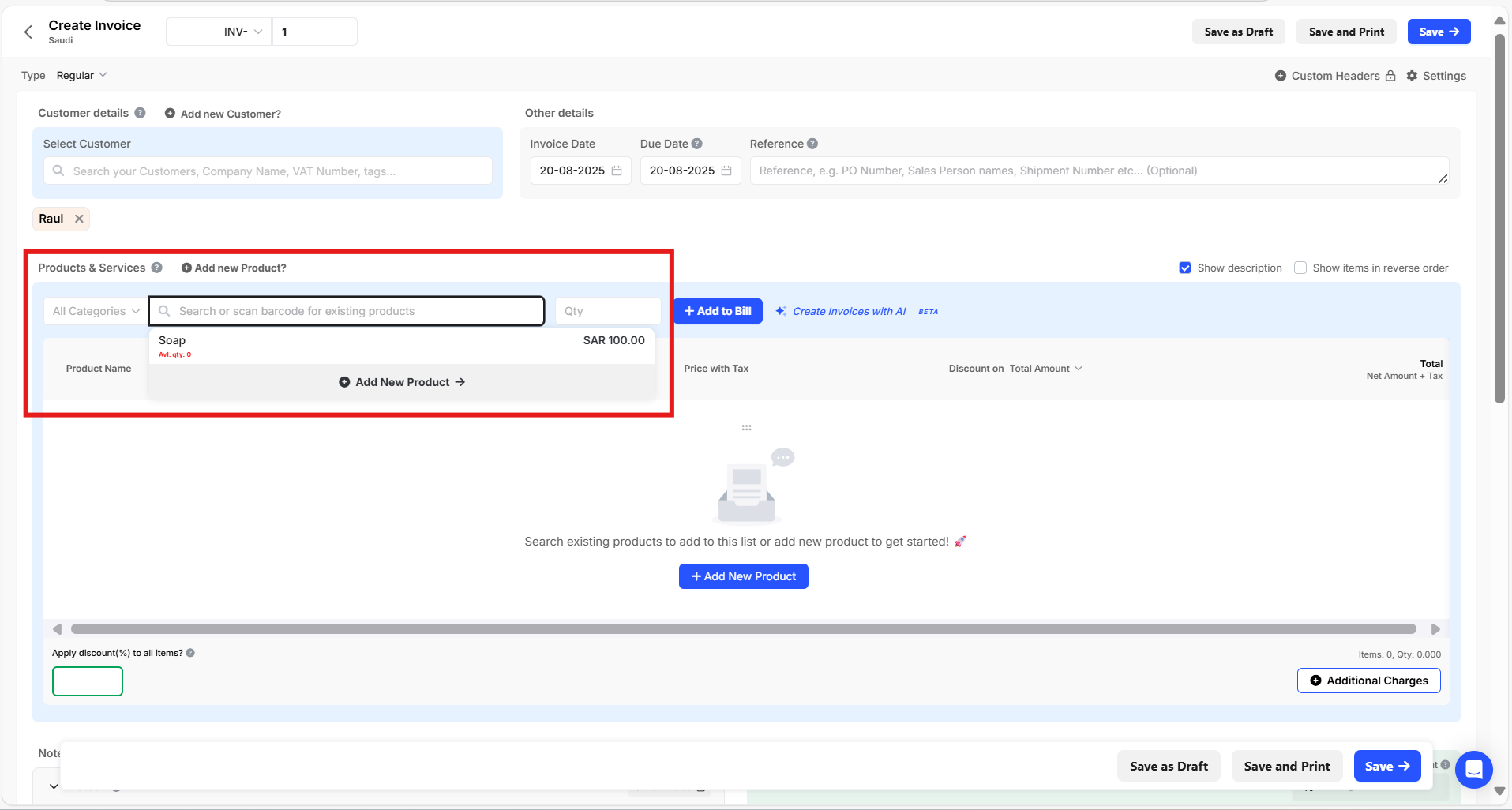The height and width of the screenshot is (810, 1512).
Task: Click the Customer details help icon
Action: tap(140, 113)
